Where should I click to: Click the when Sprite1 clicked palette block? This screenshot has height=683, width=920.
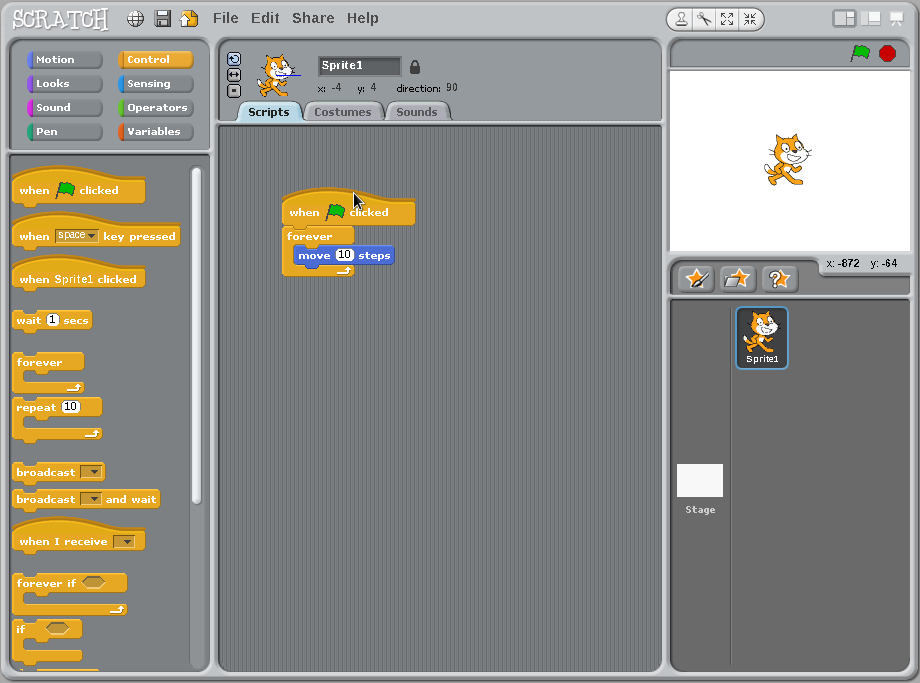coord(79,276)
